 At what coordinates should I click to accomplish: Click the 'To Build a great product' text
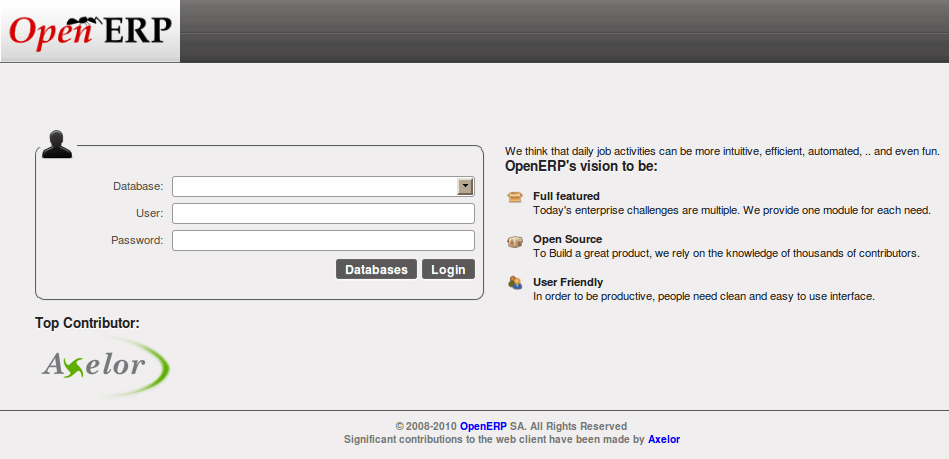tap(726, 254)
